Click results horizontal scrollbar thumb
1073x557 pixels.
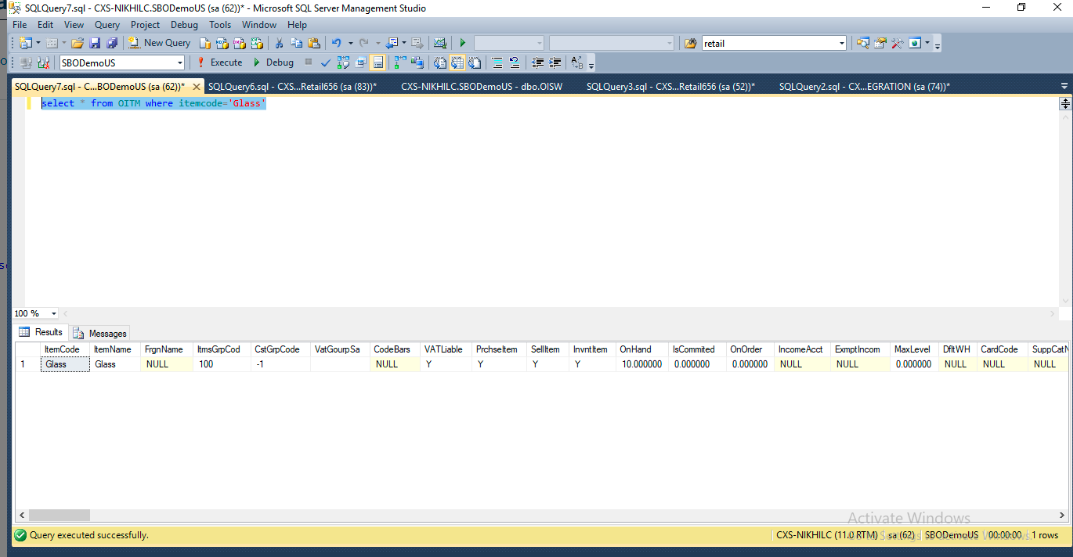pyautogui.click(x=60, y=515)
